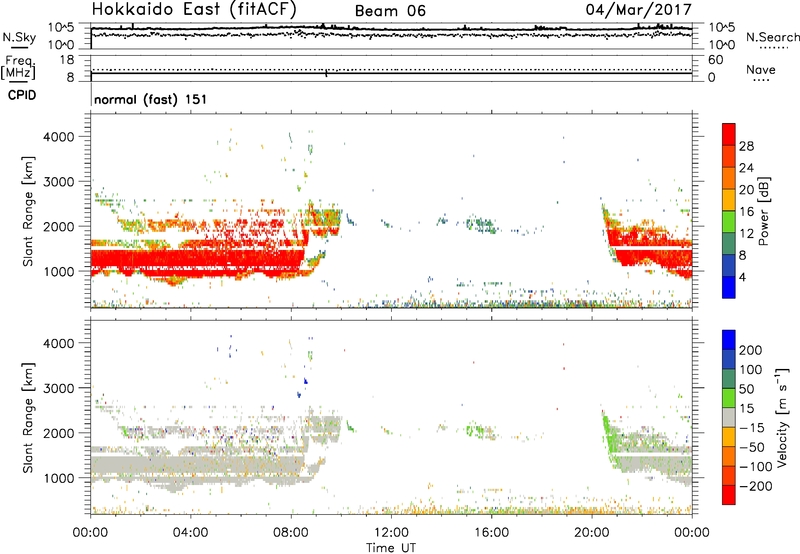Click the 'Velocity [m s-1]' color bar label

(x=782, y=417)
